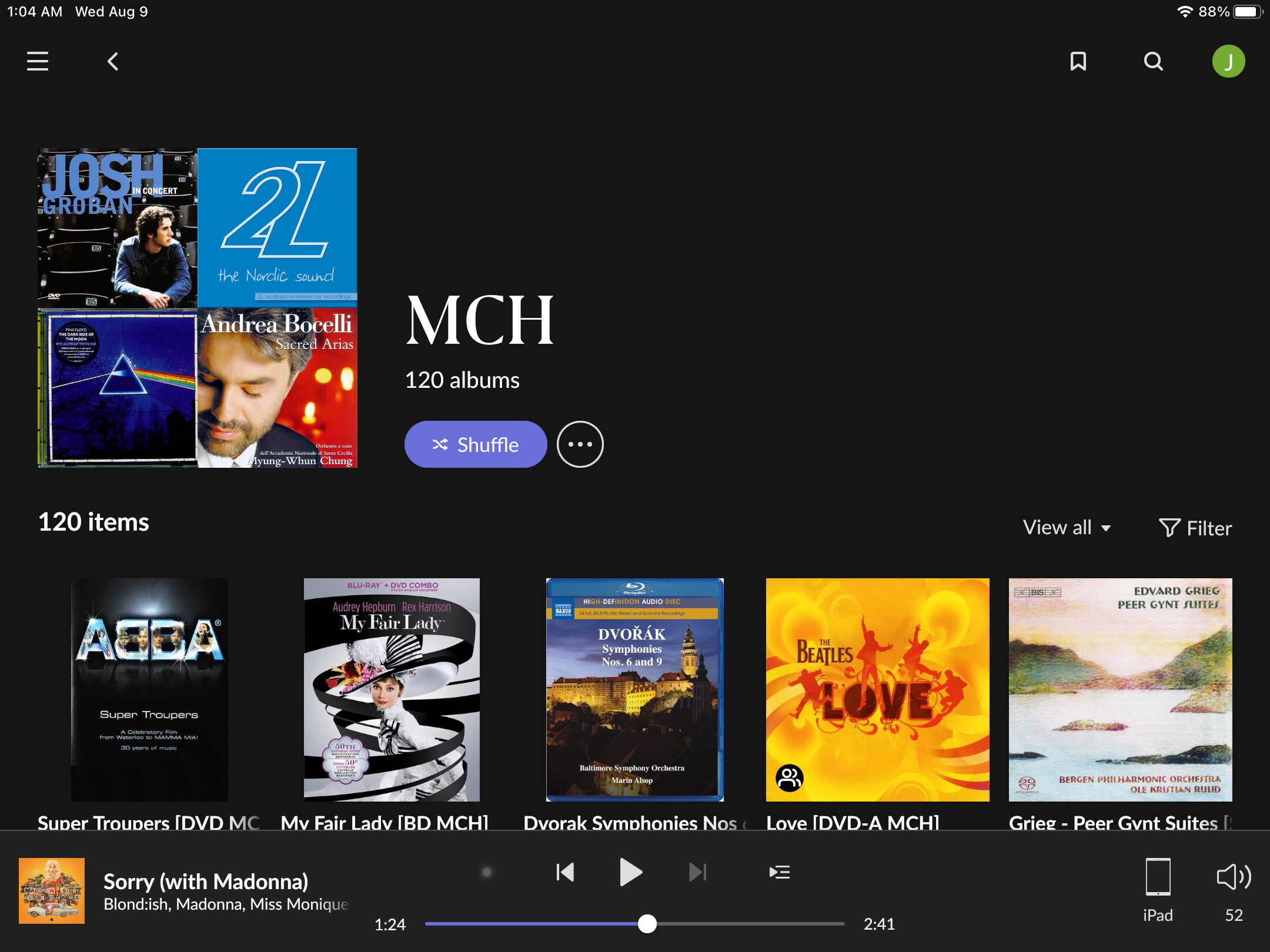Open bookmarks via the bookmark icon
The width and height of the screenshot is (1270, 952).
(1078, 61)
